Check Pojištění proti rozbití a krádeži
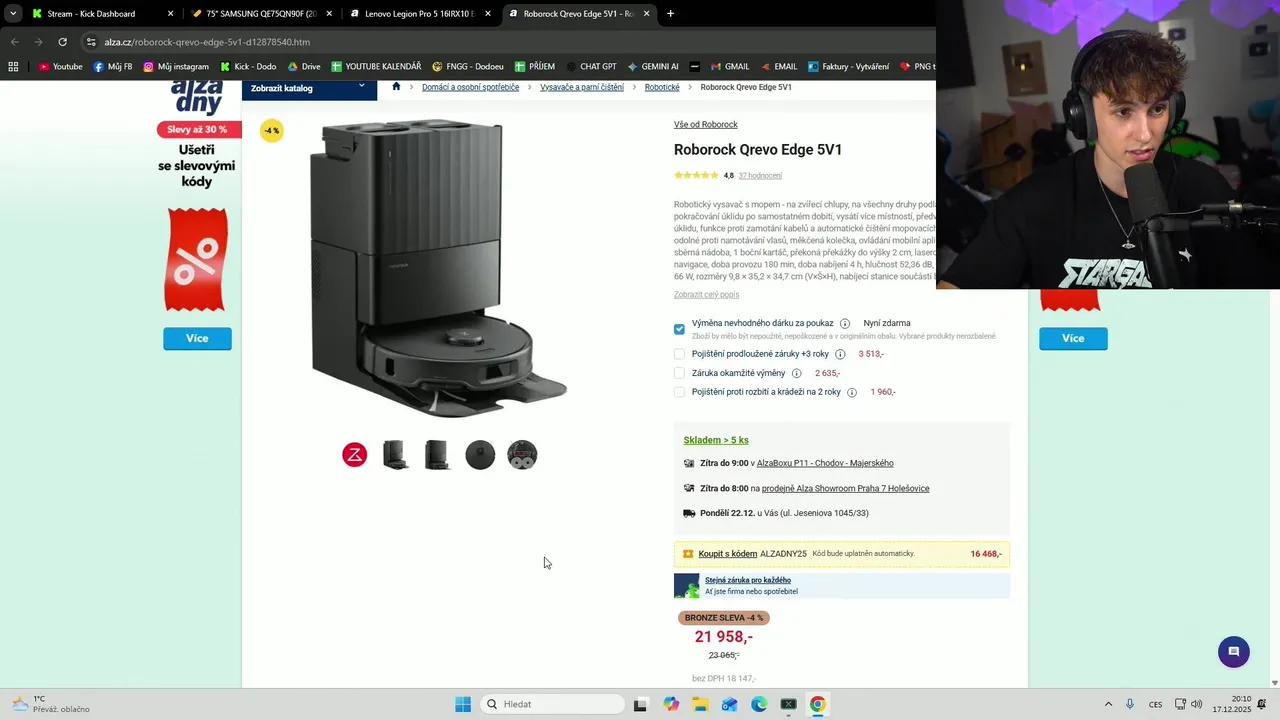 coord(679,392)
